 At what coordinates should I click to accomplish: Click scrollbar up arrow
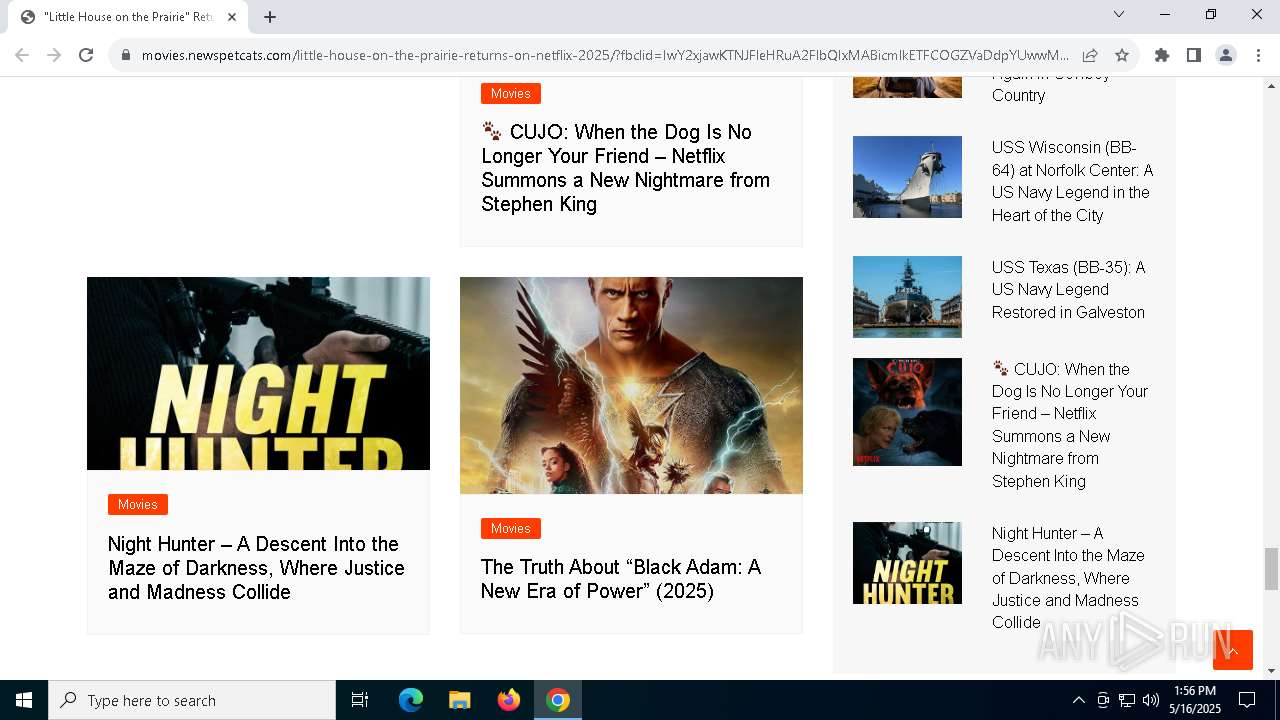coord(1271,85)
